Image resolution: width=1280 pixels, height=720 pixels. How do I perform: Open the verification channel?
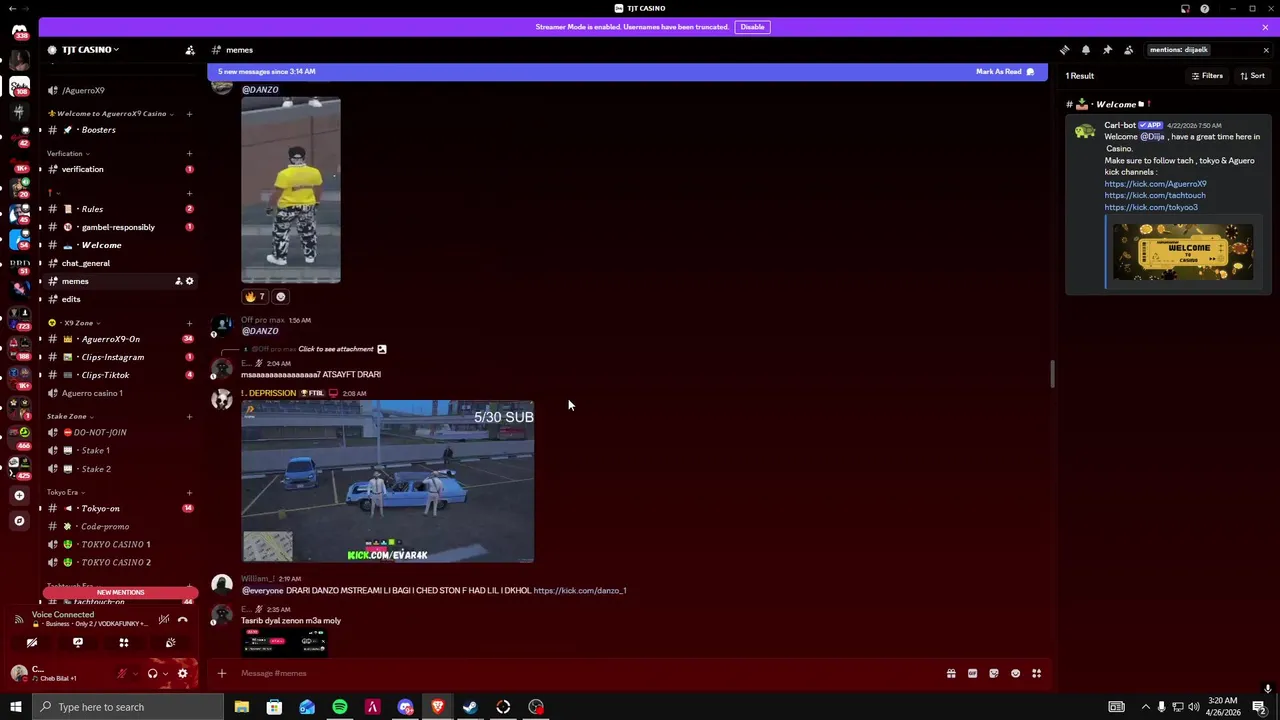[x=120, y=169]
